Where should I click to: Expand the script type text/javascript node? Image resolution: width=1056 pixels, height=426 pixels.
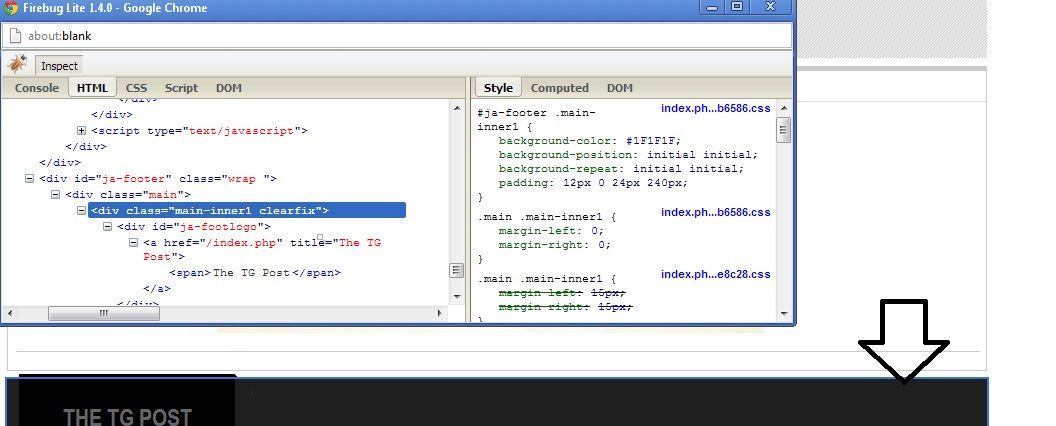(81, 131)
